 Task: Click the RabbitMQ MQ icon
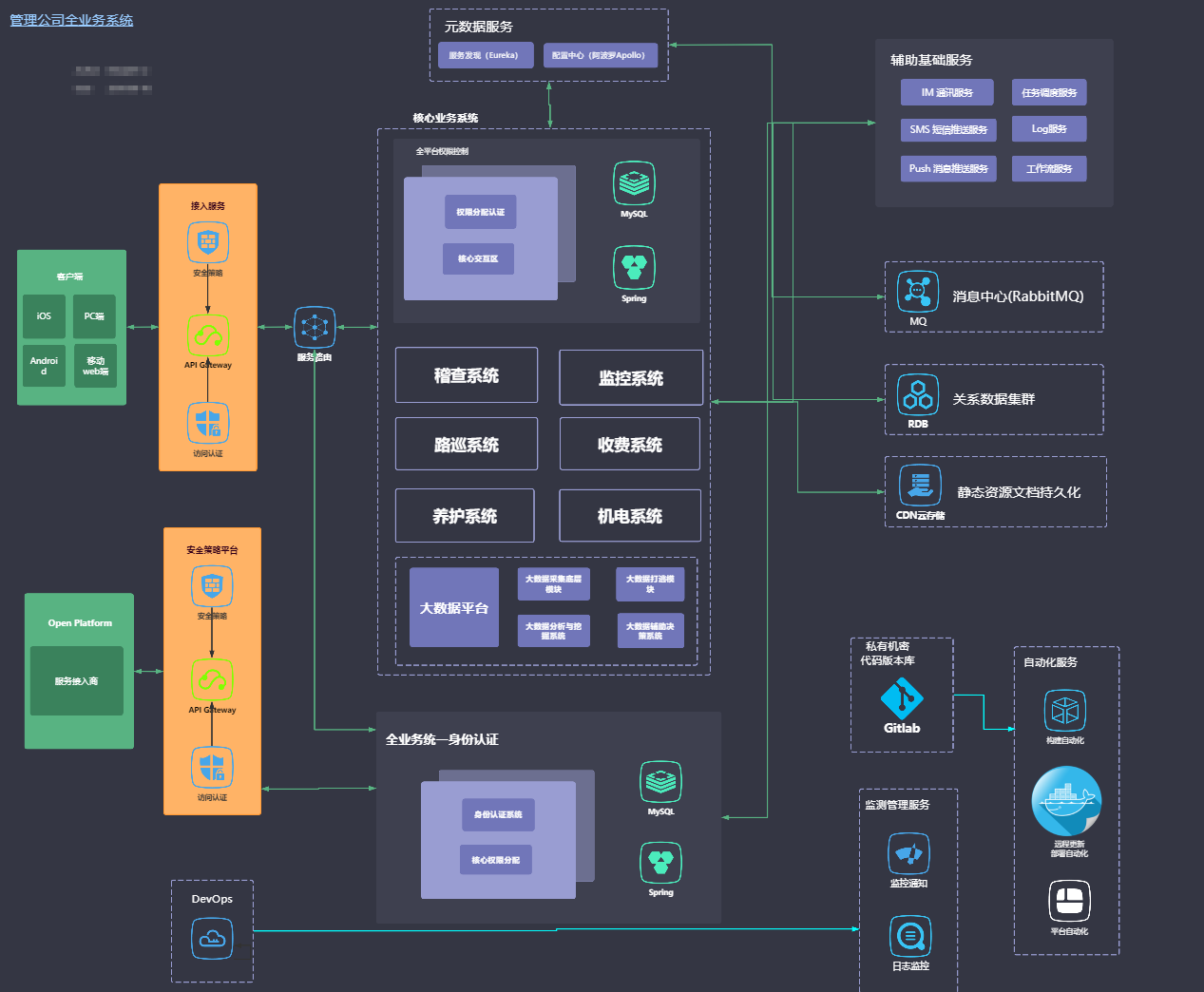(x=918, y=292)
